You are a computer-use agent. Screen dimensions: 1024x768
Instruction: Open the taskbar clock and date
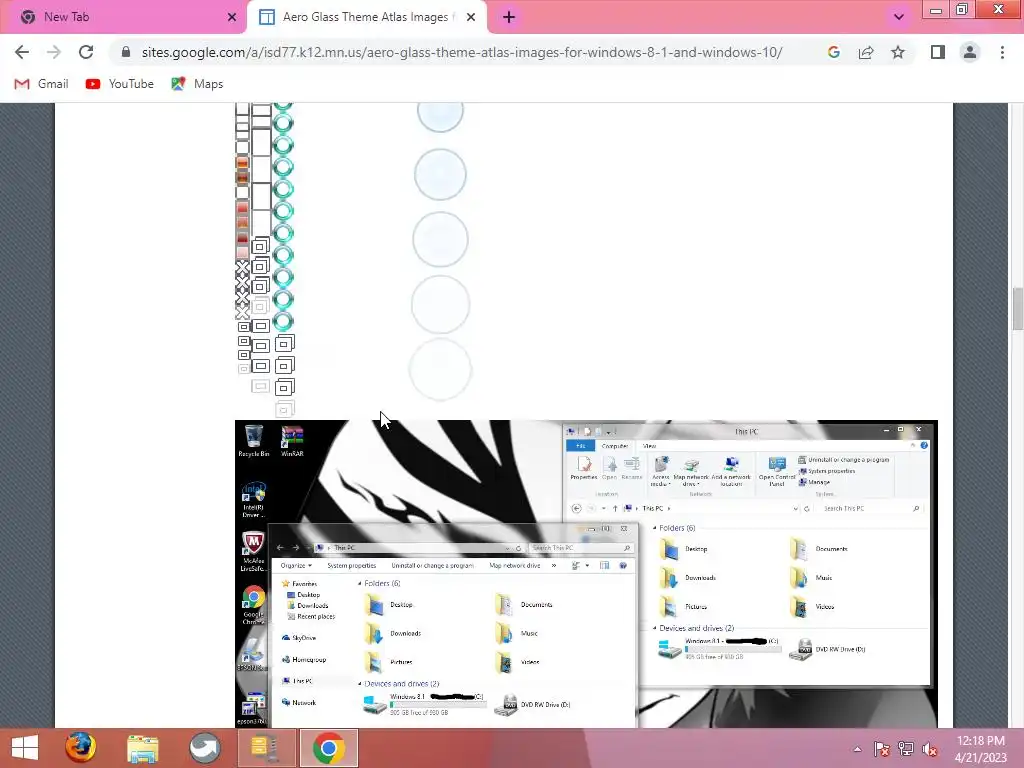(980, 749)
